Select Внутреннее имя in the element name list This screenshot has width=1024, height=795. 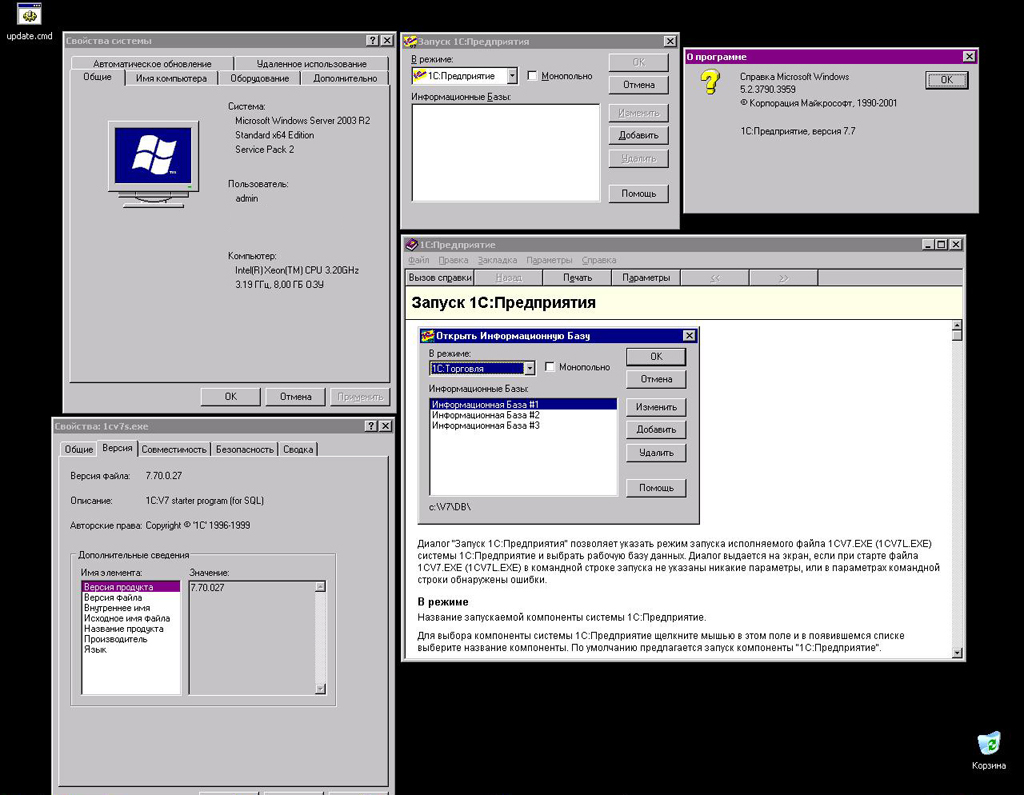tap(131, 608)
